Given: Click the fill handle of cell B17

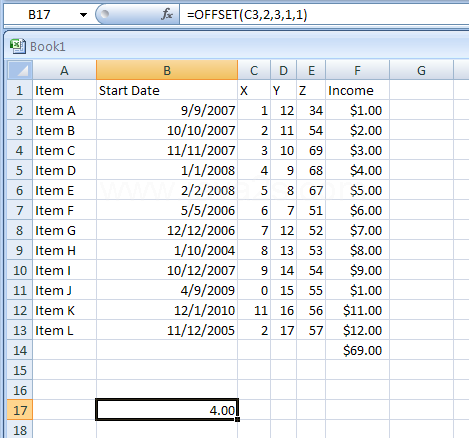Looking at the screenshot, I should tap(237, 419).
